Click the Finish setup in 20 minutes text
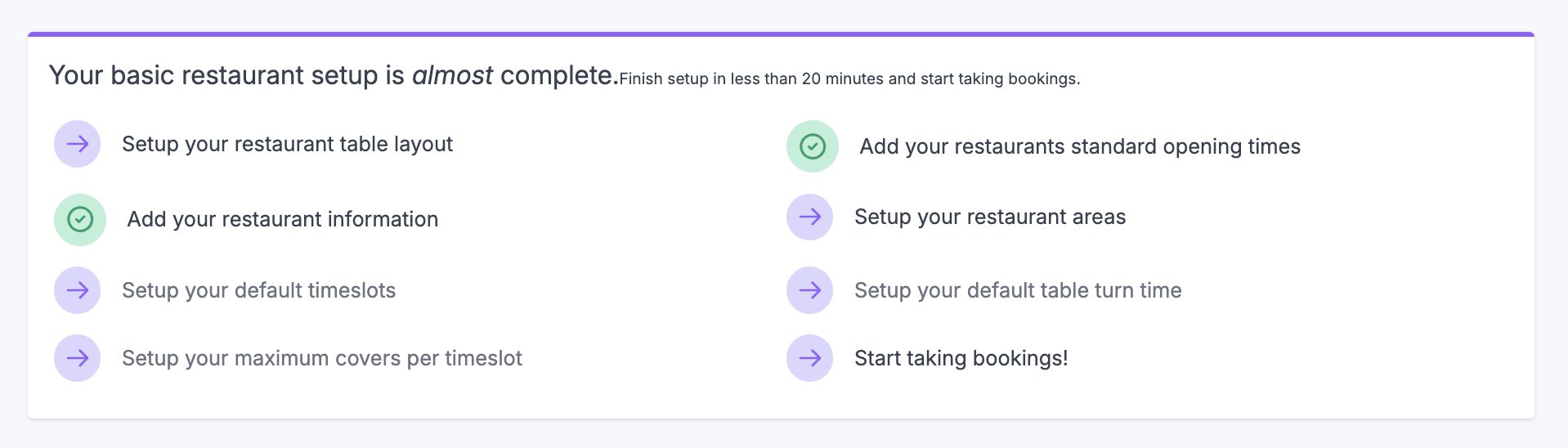The width and height of the screenshot is (1568, 448). (x=849, y=78)
